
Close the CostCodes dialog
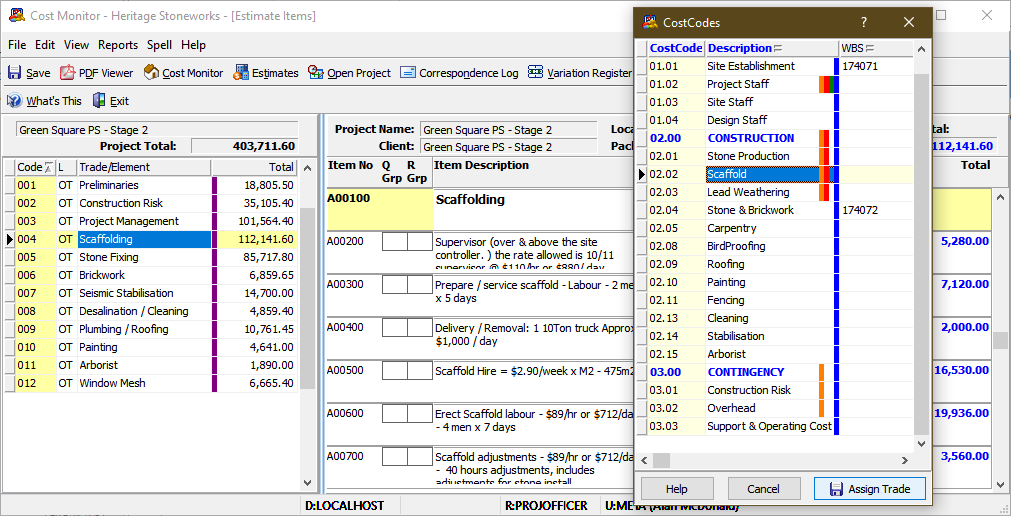909,23
